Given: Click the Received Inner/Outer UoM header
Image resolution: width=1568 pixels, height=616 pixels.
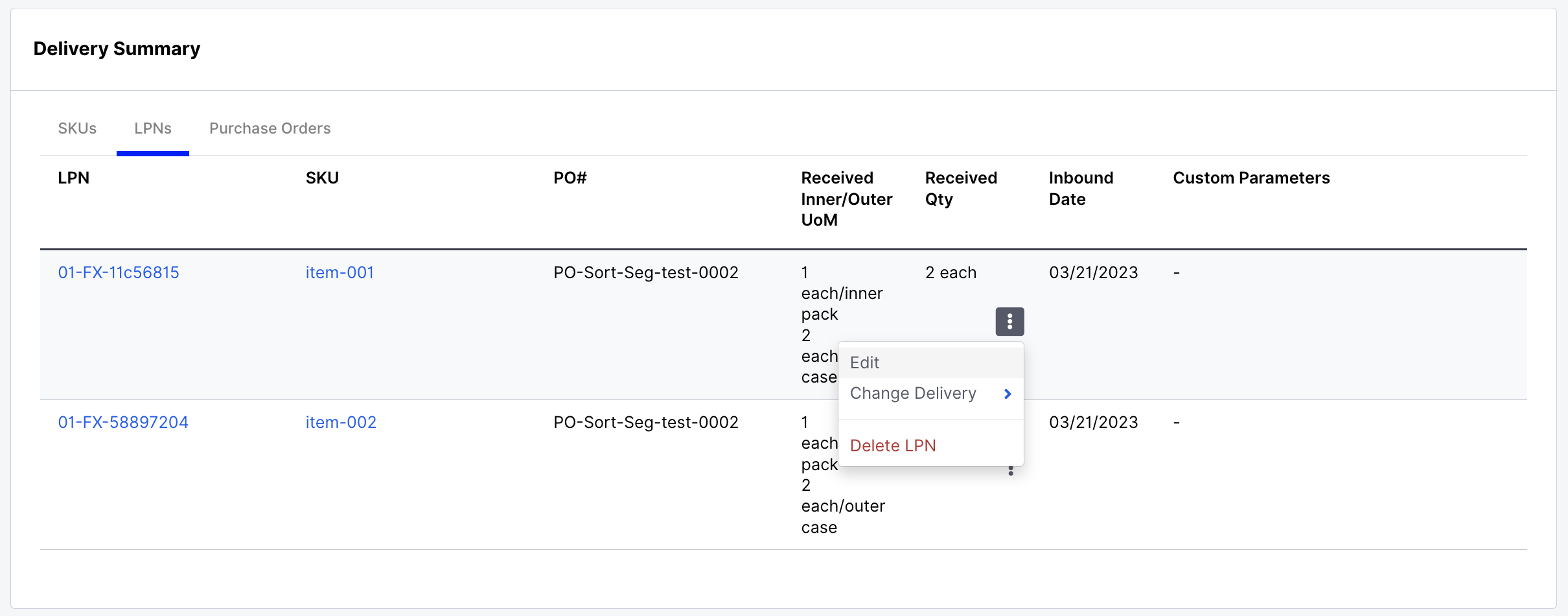Looking at the screenshot, I should tap(846, 198).
